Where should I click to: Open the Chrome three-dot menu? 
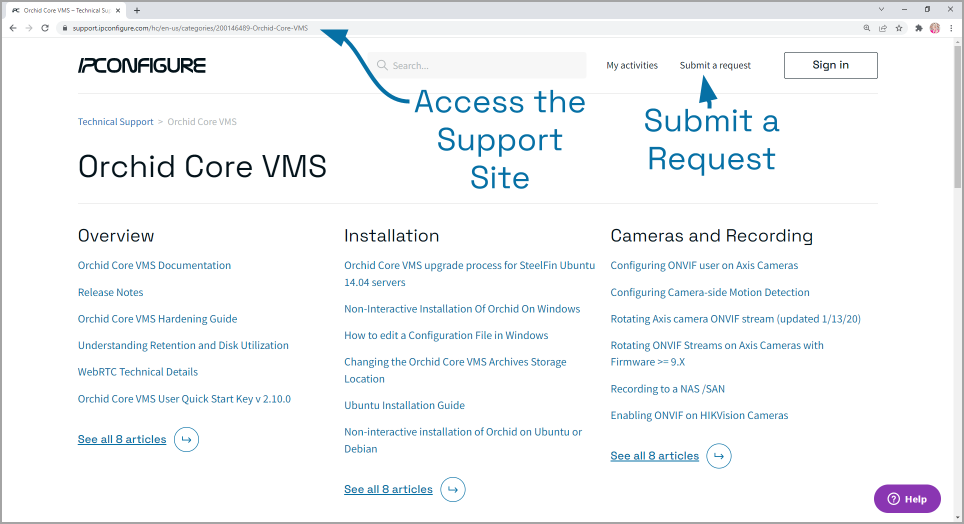click(x=950, y=28)
